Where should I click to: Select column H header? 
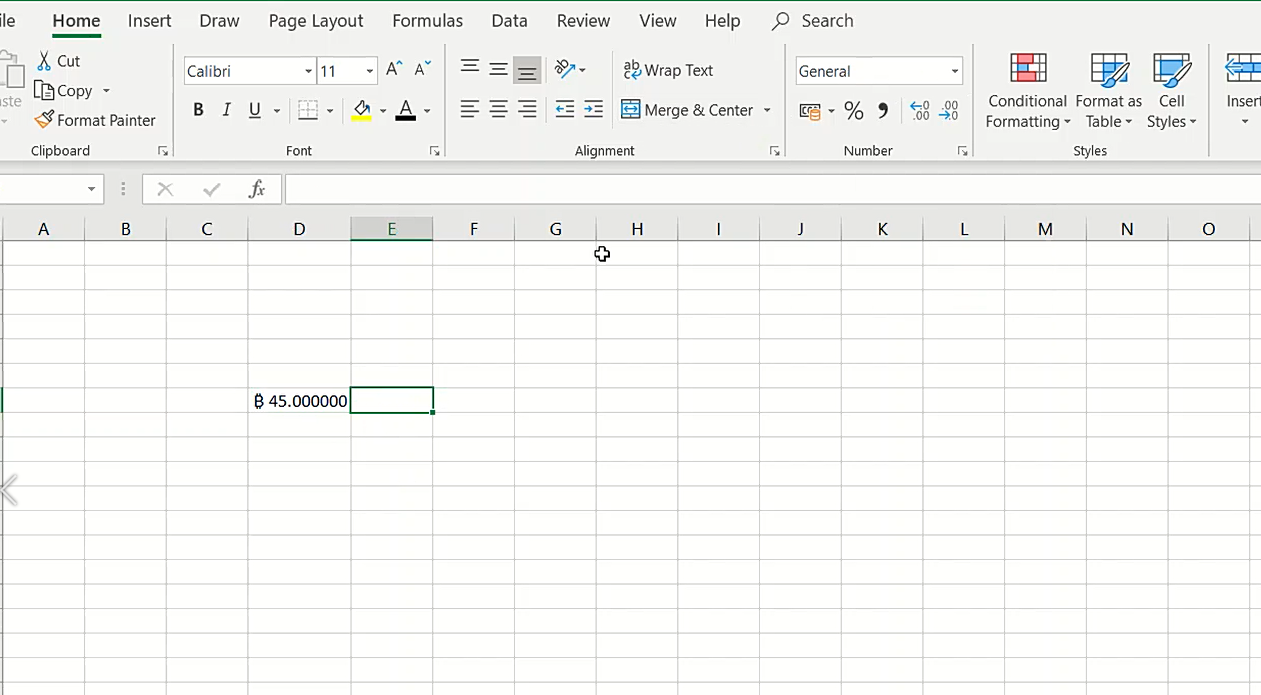coord(637,229)
